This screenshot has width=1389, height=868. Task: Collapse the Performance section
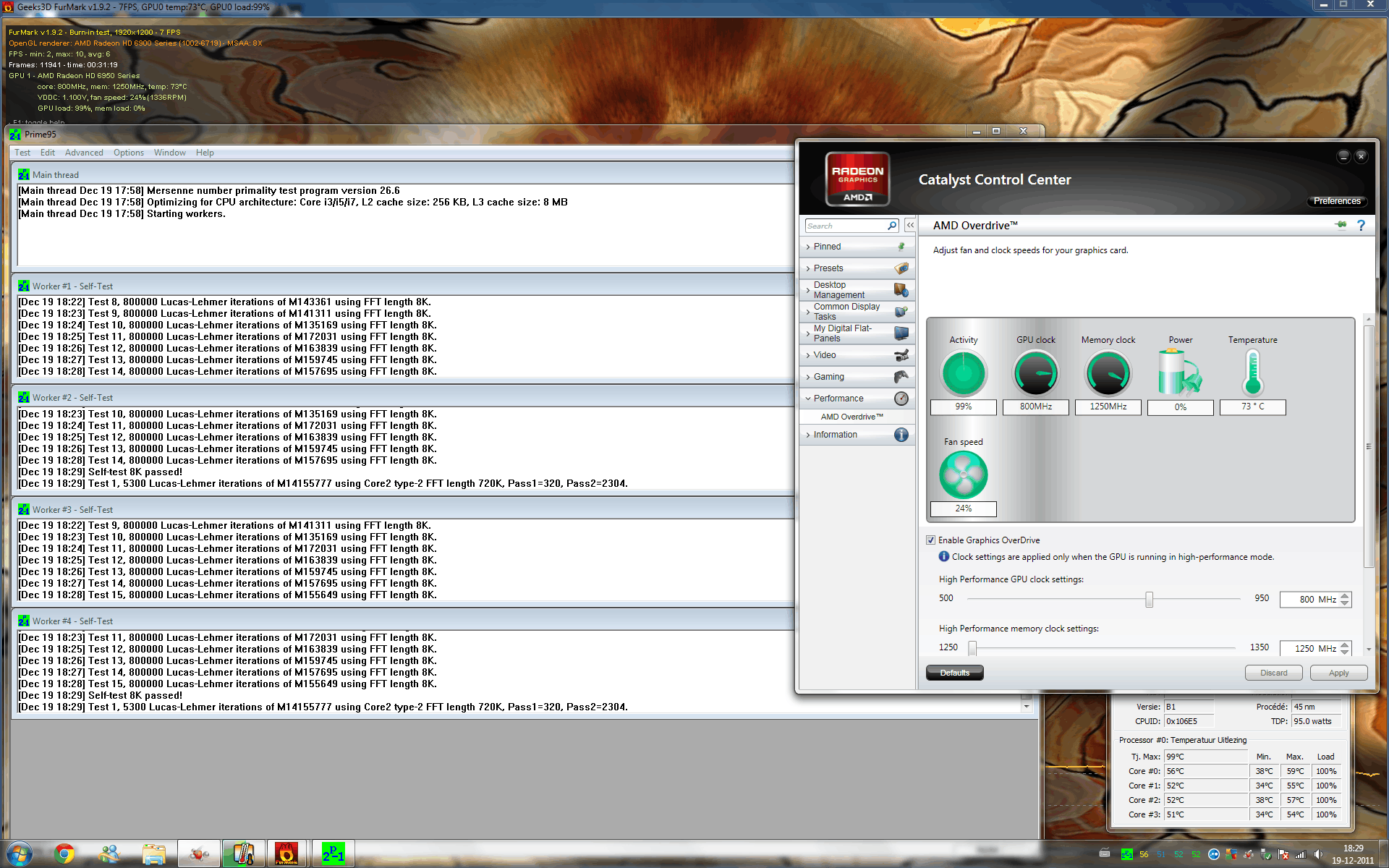pos(838,399)
